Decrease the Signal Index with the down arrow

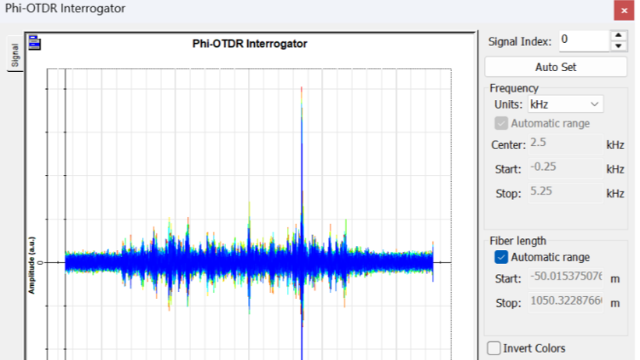click(618, 46)
